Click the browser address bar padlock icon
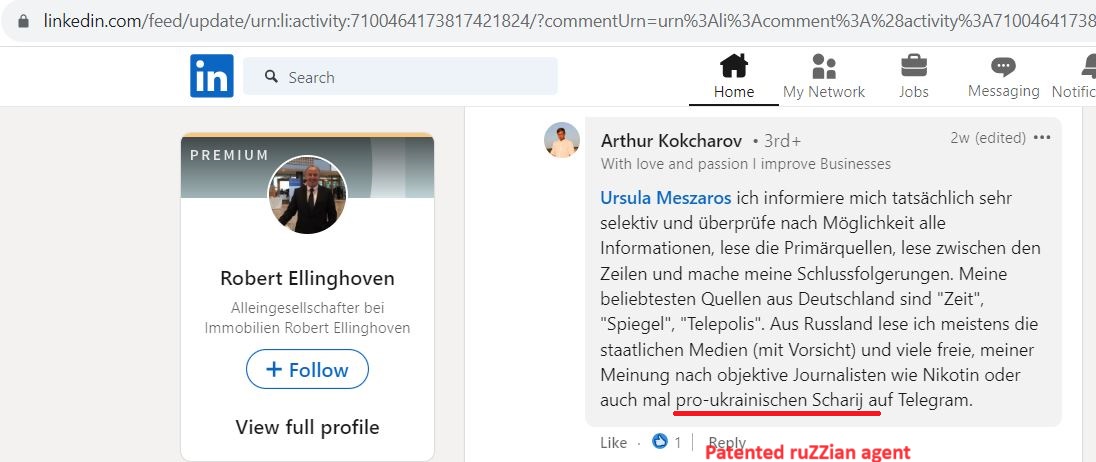 click(24, 21)
